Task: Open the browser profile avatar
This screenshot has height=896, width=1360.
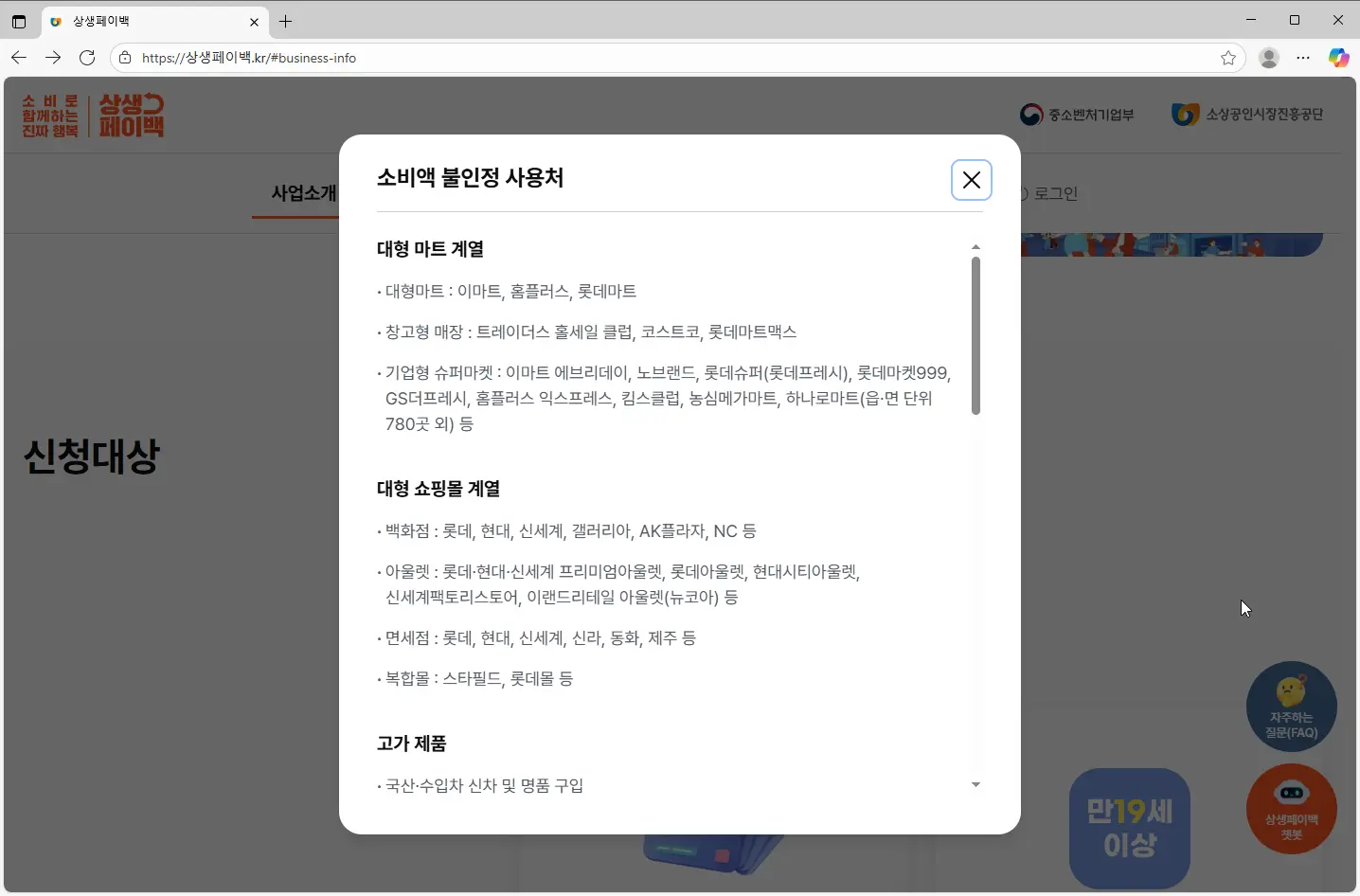Action: point(1268,58)
